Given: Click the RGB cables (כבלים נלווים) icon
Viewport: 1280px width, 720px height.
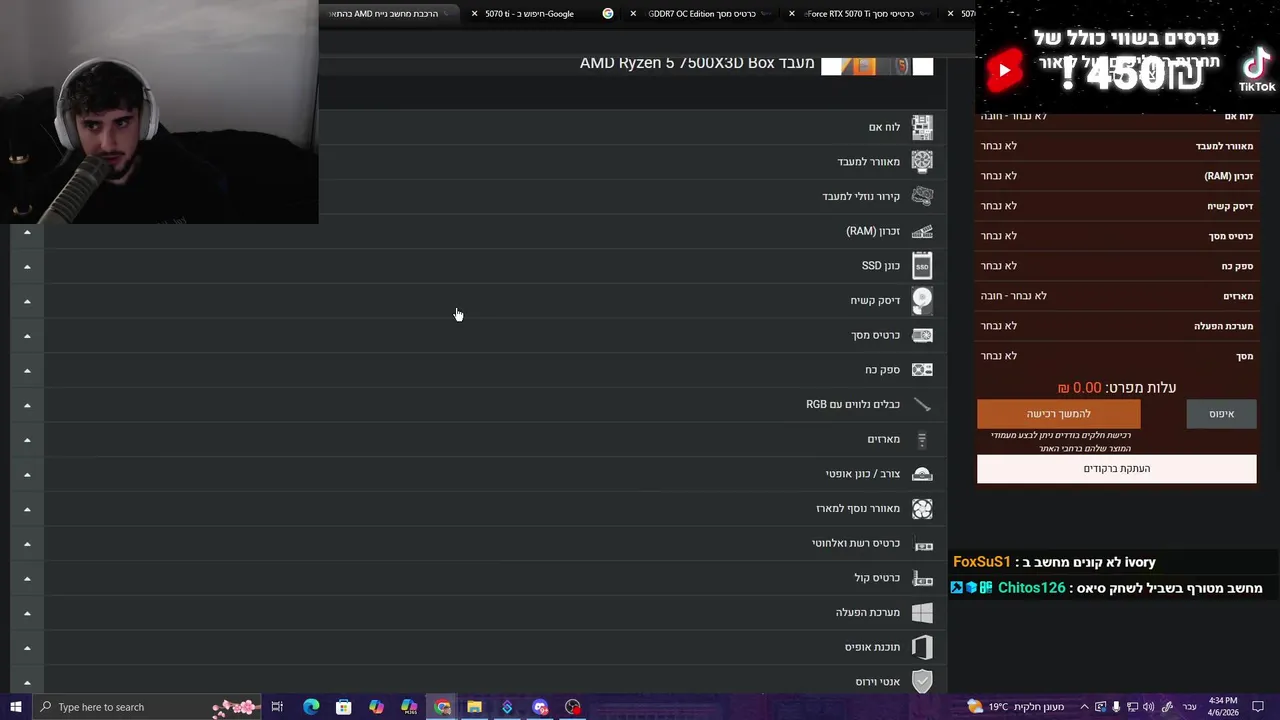Looking at the screenshot, I should pos(922,404).
